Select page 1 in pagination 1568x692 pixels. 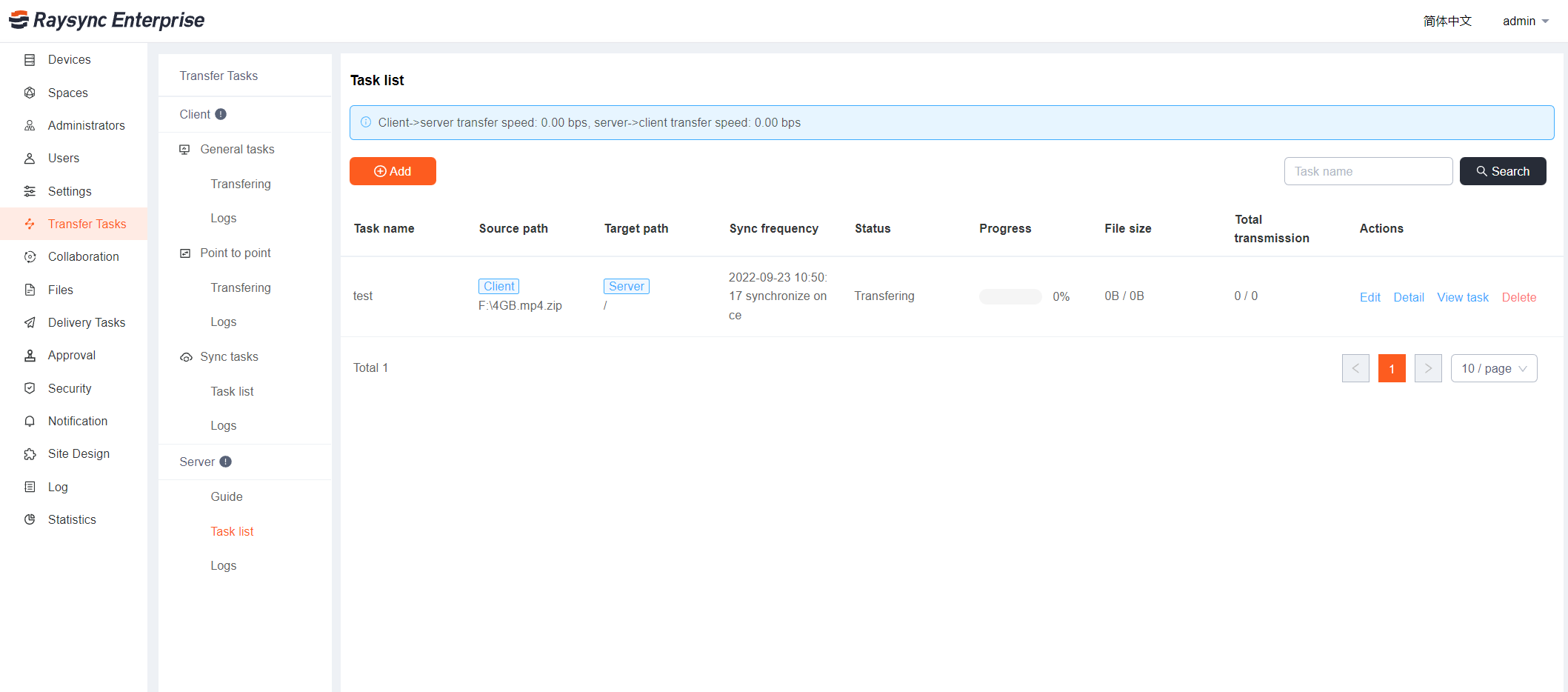[1392, 368]
